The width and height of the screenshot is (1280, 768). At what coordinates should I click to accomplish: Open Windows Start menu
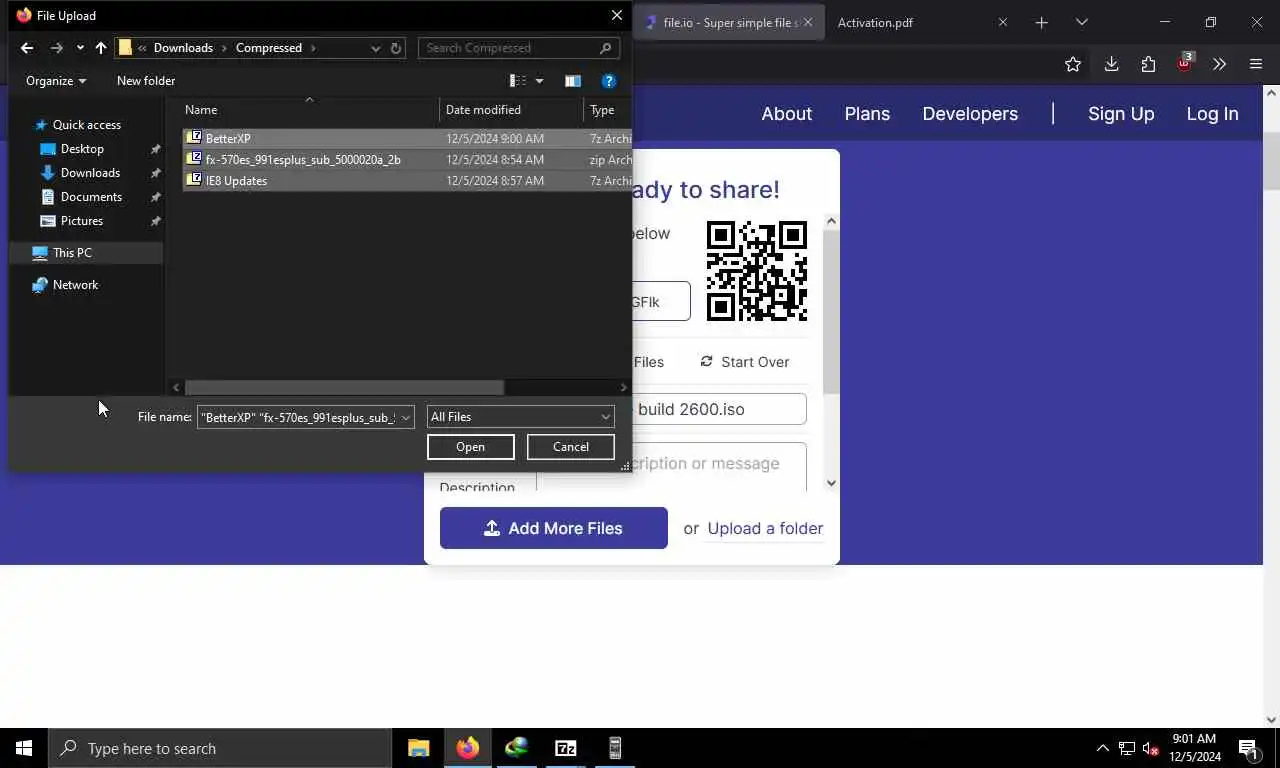click(24, 748)
